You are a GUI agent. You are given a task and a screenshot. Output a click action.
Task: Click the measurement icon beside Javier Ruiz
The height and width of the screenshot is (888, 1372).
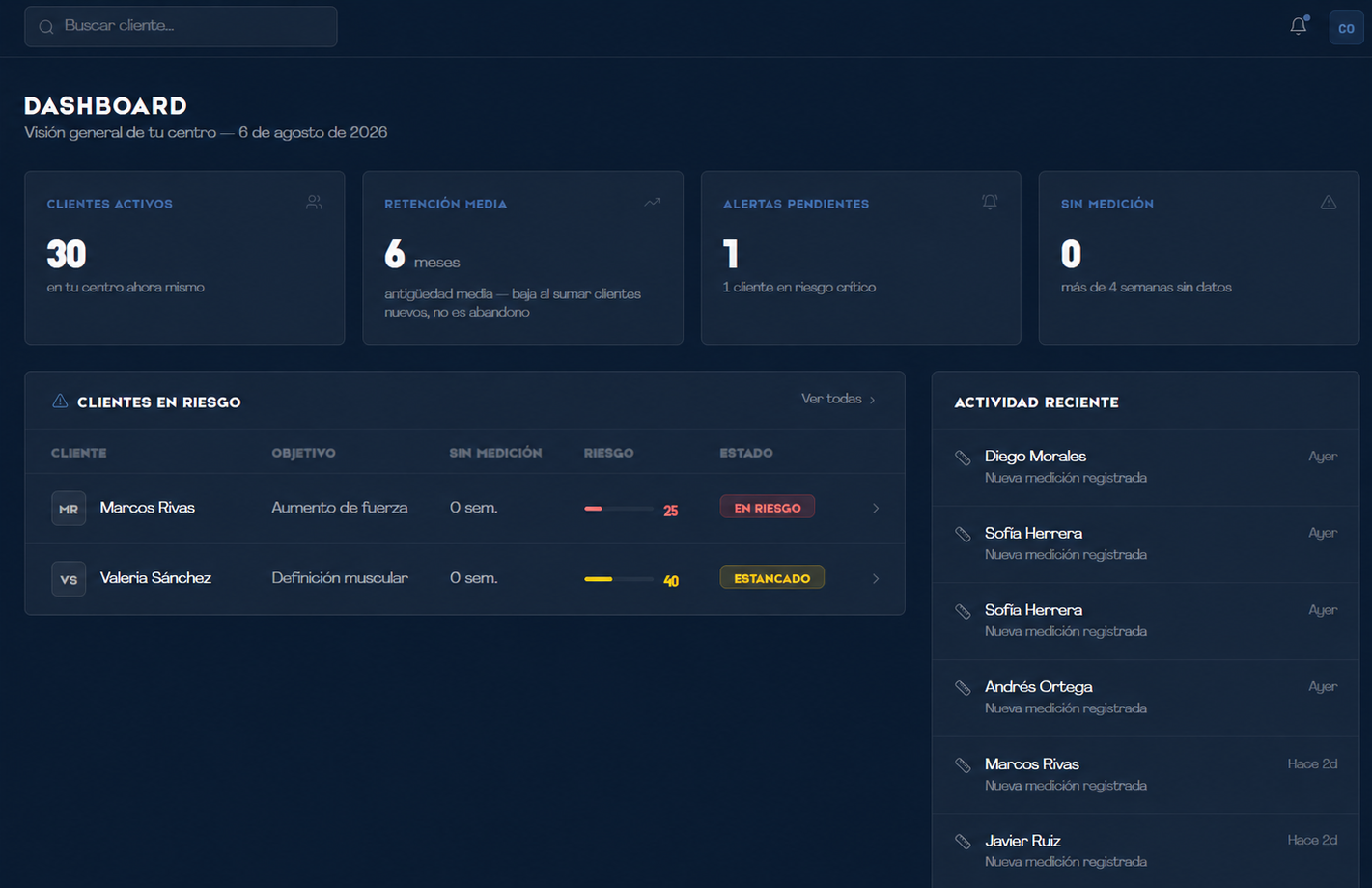coord(963,842)
